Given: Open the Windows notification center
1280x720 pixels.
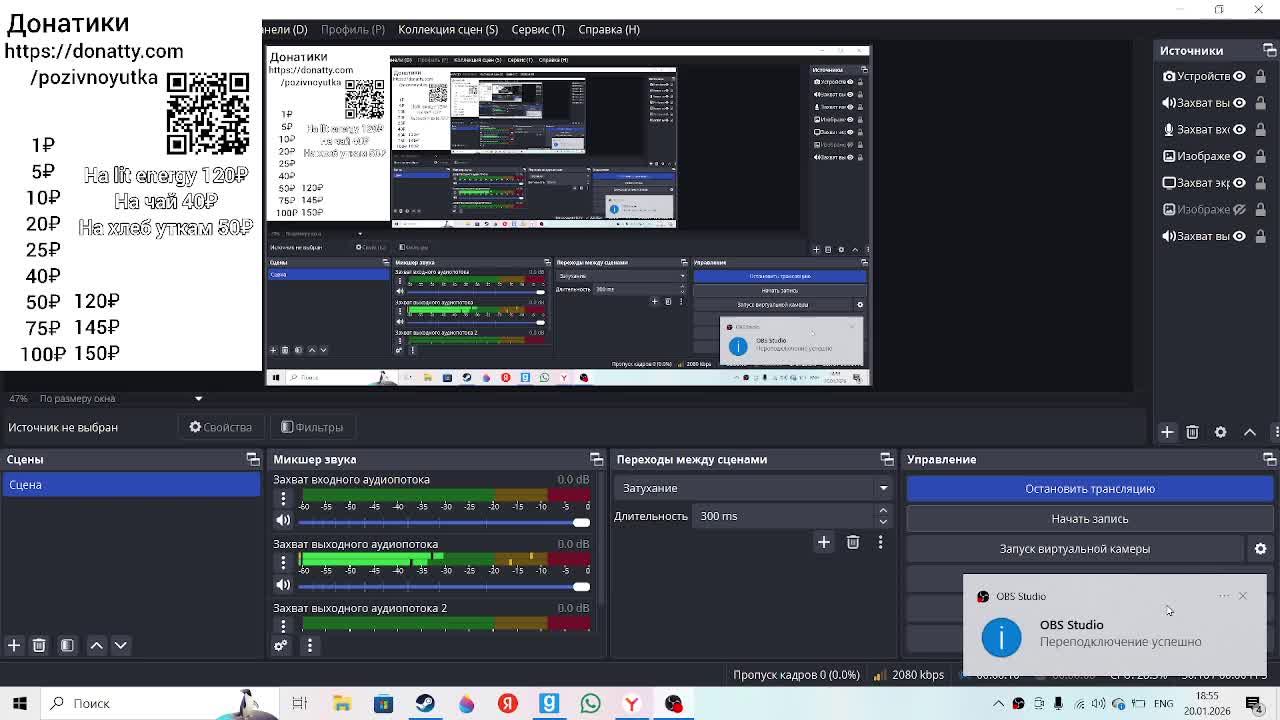Looking at the screenshot, I should (x=1254, y=703).
